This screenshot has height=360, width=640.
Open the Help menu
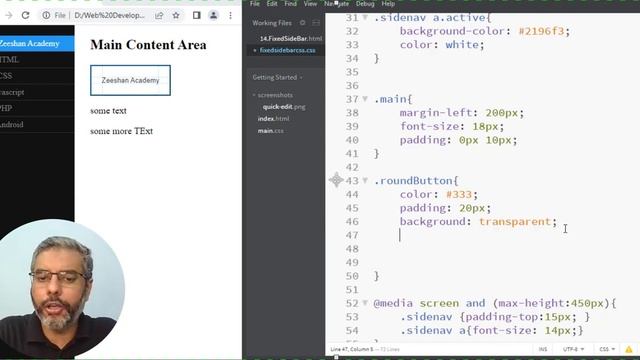click(388, 4)
